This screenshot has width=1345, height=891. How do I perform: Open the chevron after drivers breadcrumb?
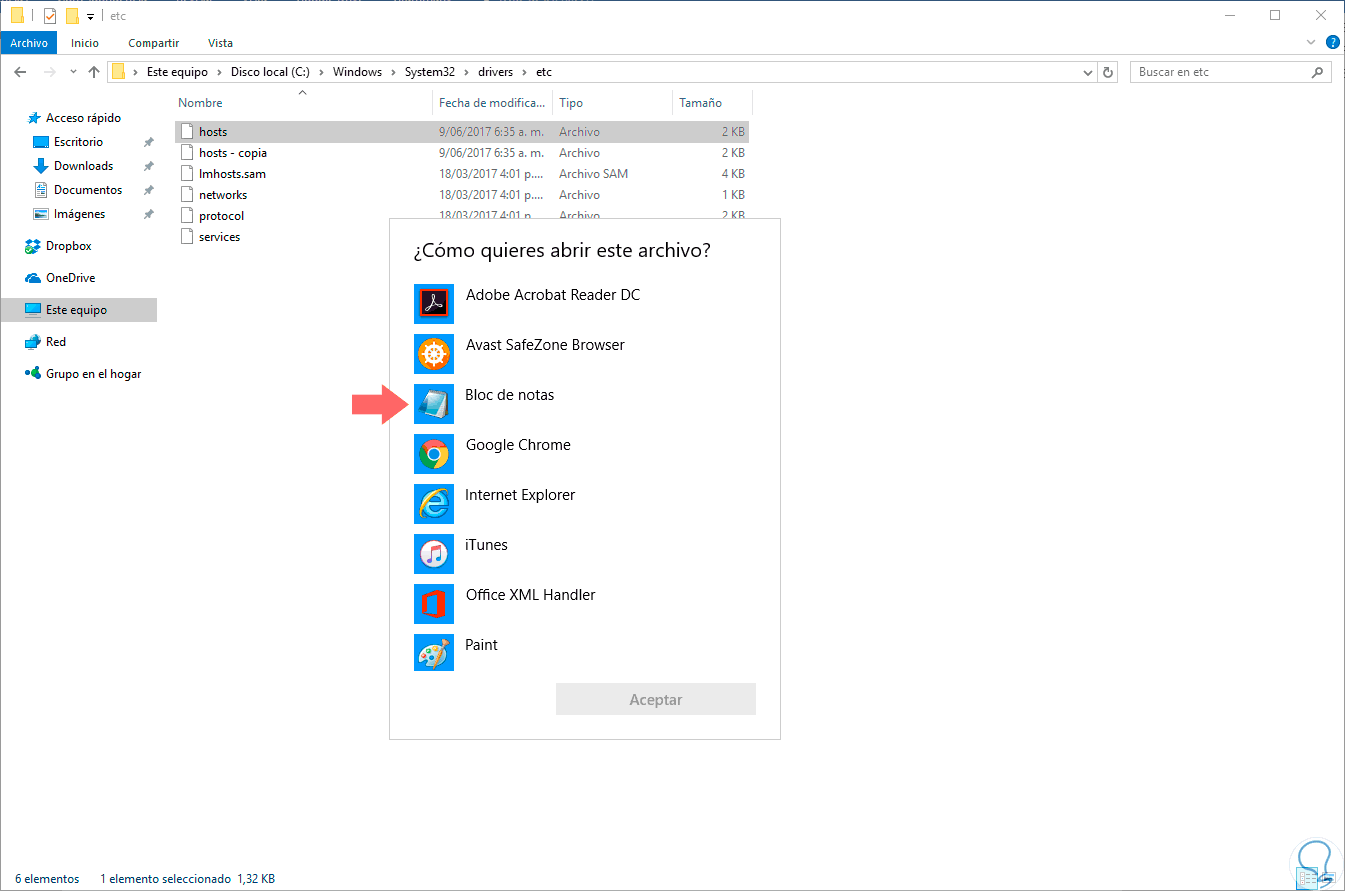[526, 72]
